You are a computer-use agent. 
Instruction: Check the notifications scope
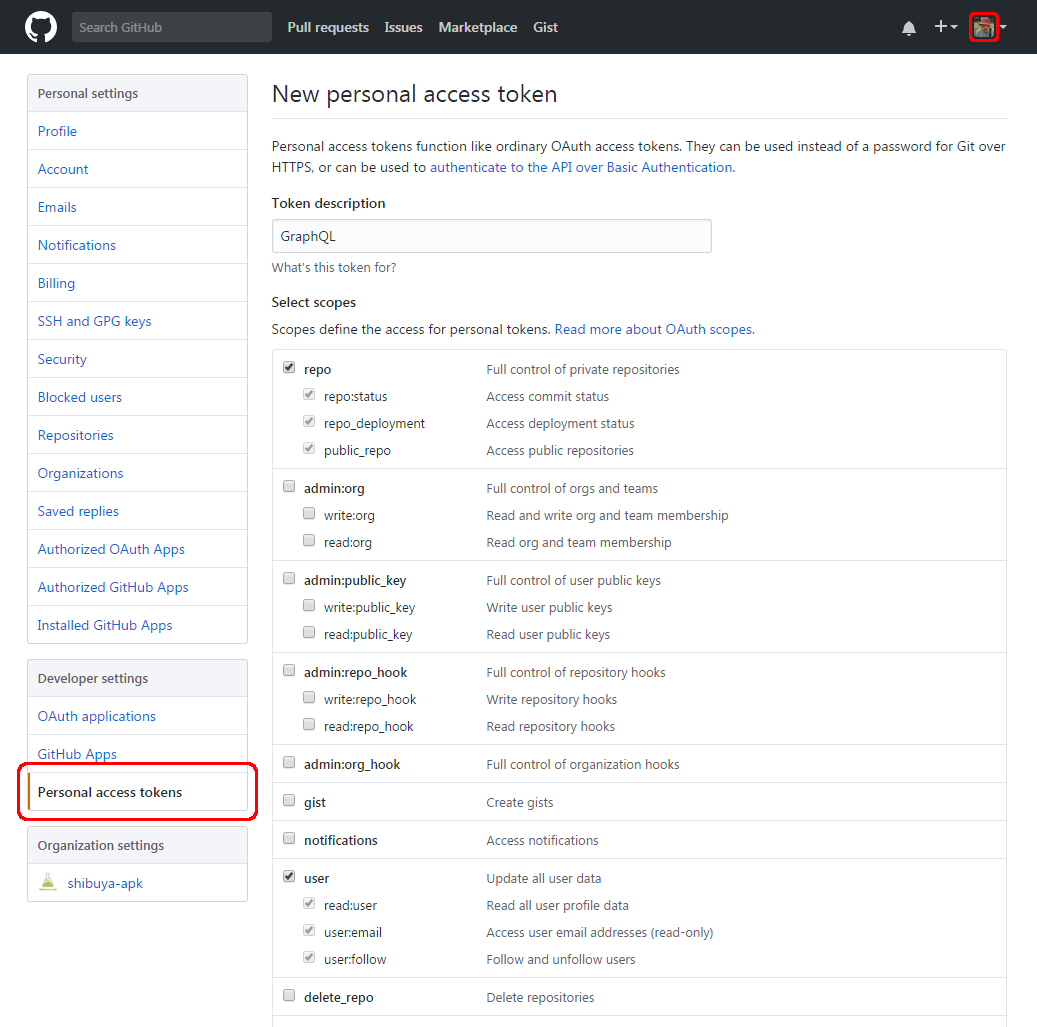click(x=289, y=837)
